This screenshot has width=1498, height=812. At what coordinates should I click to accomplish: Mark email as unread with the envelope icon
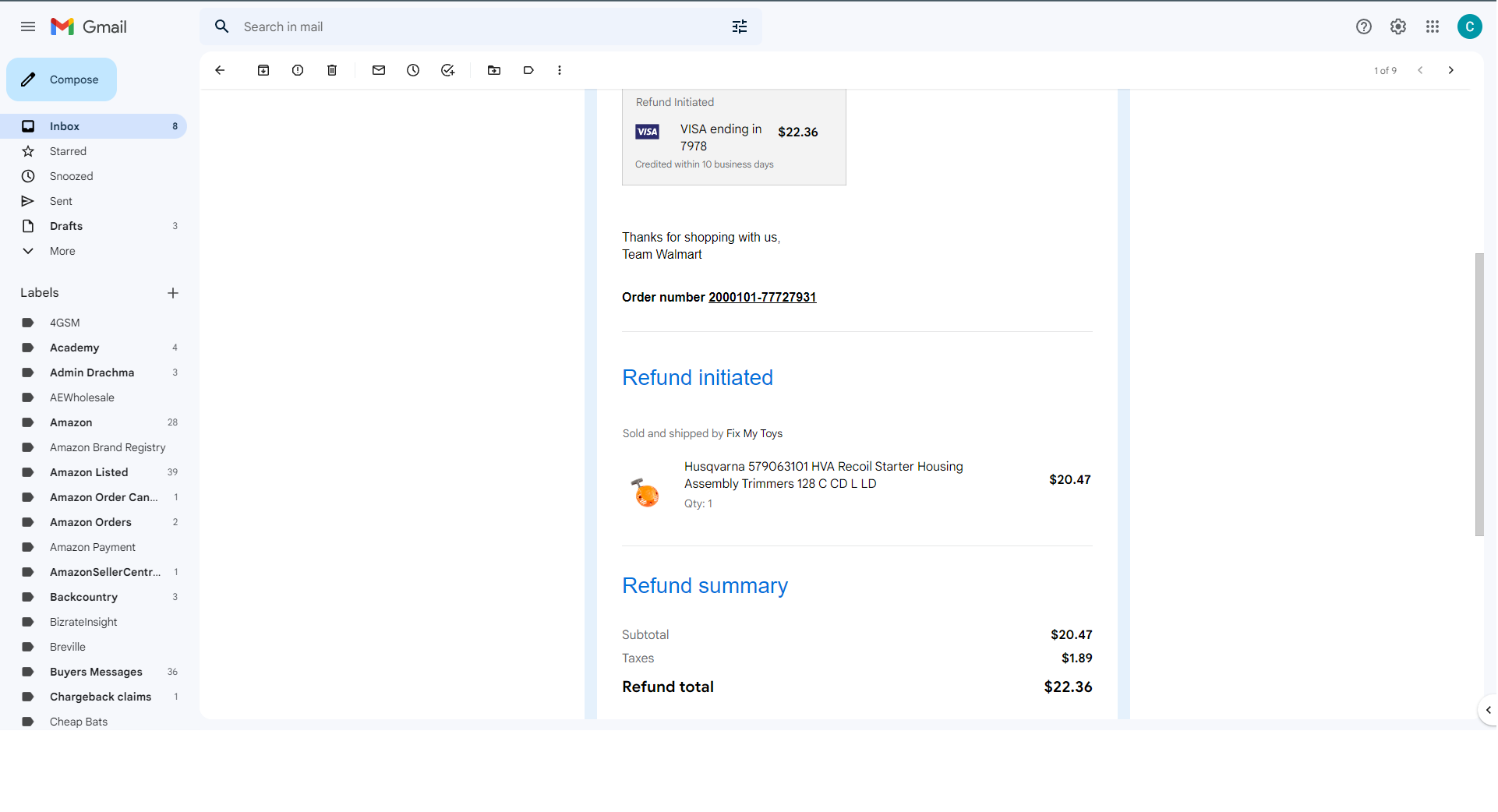379,70
